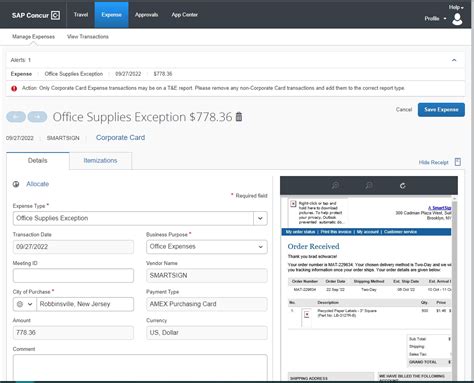Click the red alert exclamation icon
The width and height of the screenshot is (474, 383).
click(x=14, y=88)
